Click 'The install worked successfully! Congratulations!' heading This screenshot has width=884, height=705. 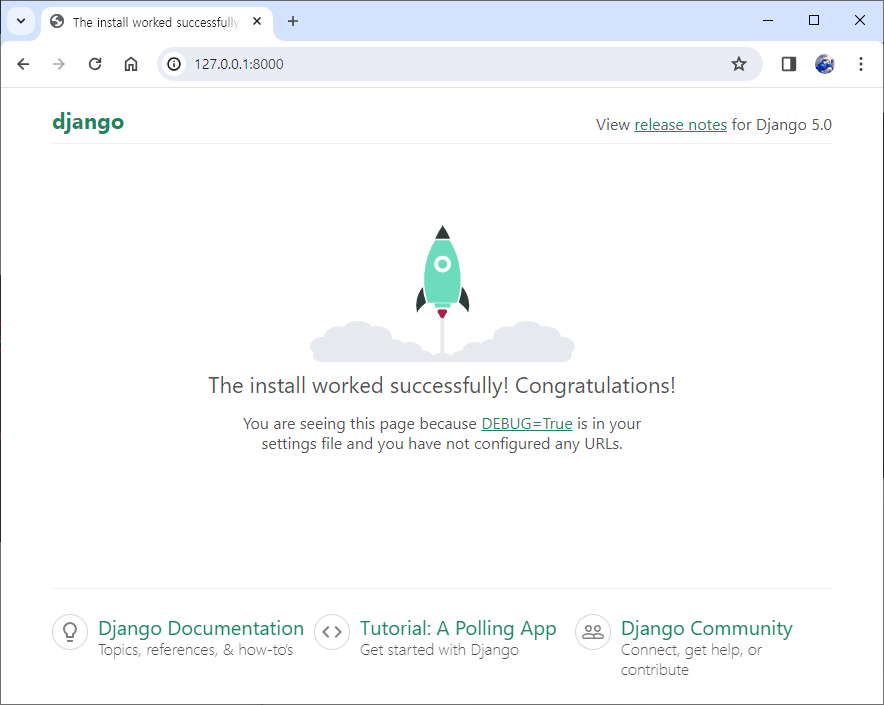point(442,386)
